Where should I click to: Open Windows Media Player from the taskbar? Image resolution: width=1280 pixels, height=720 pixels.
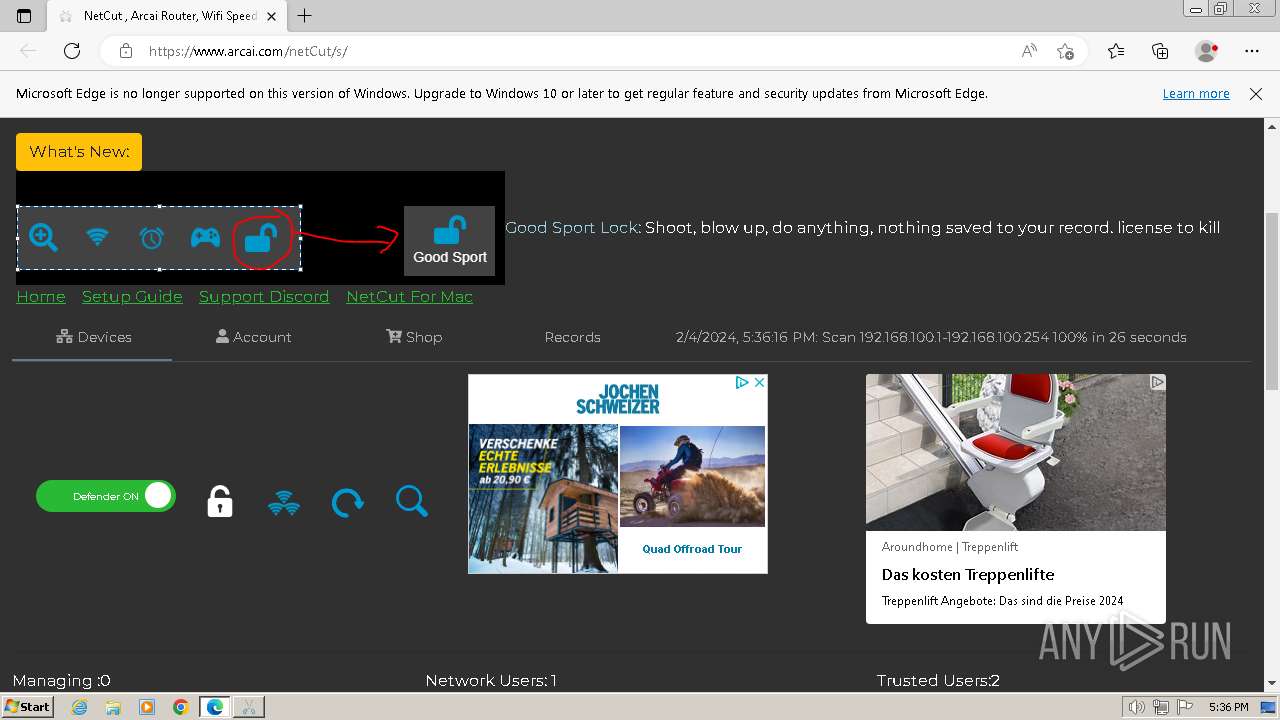[147, 707]
